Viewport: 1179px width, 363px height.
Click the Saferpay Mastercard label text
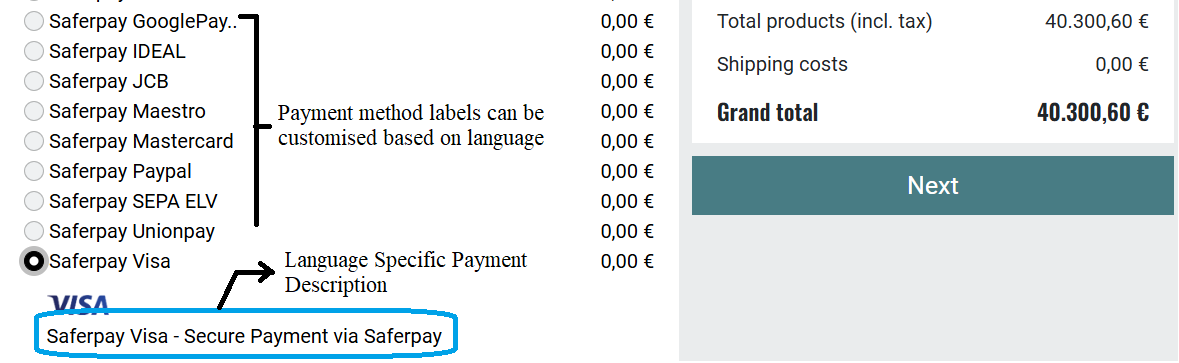[x=141, y=141]
